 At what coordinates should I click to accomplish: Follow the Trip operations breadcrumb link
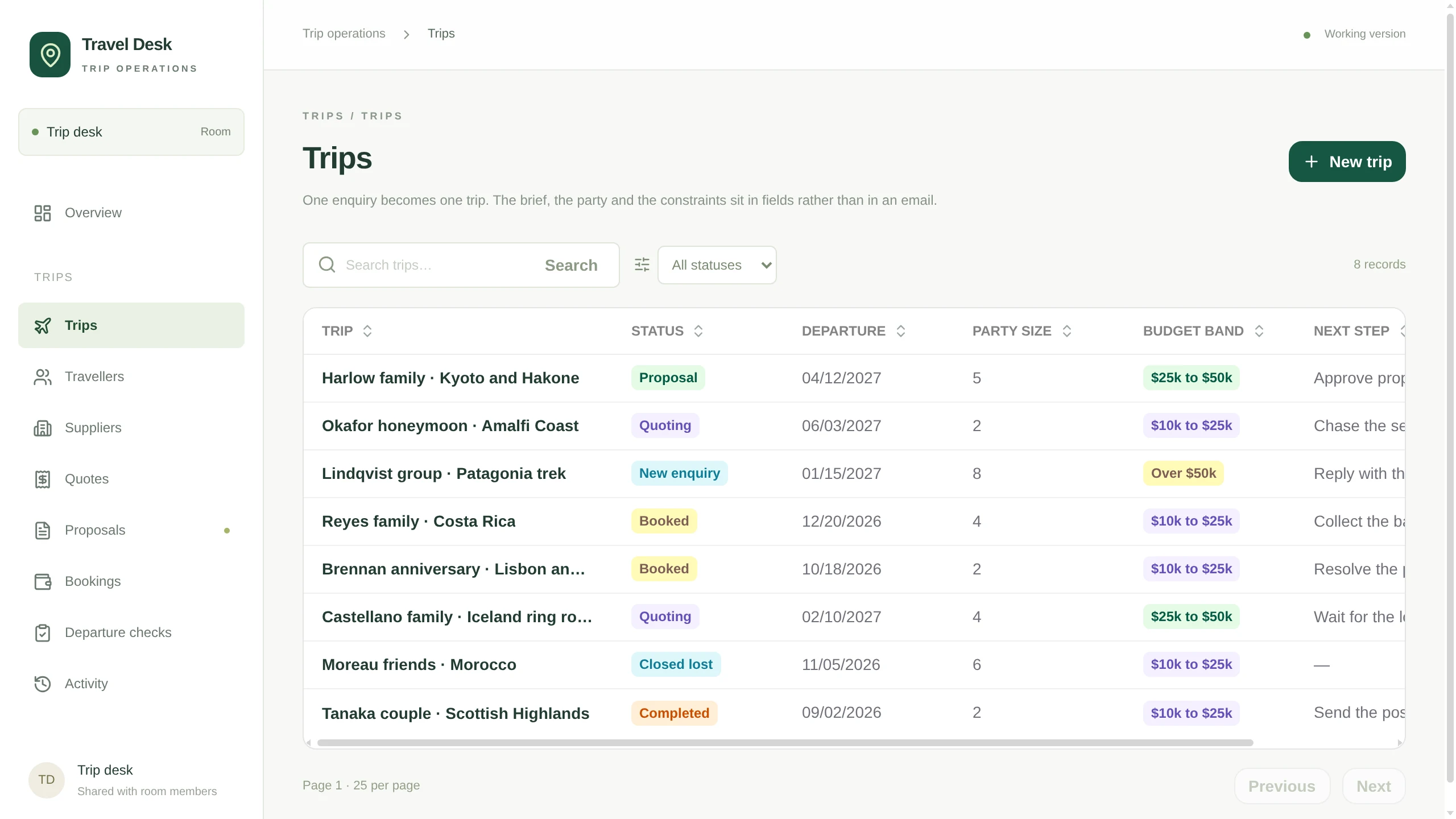coord(344,34)
